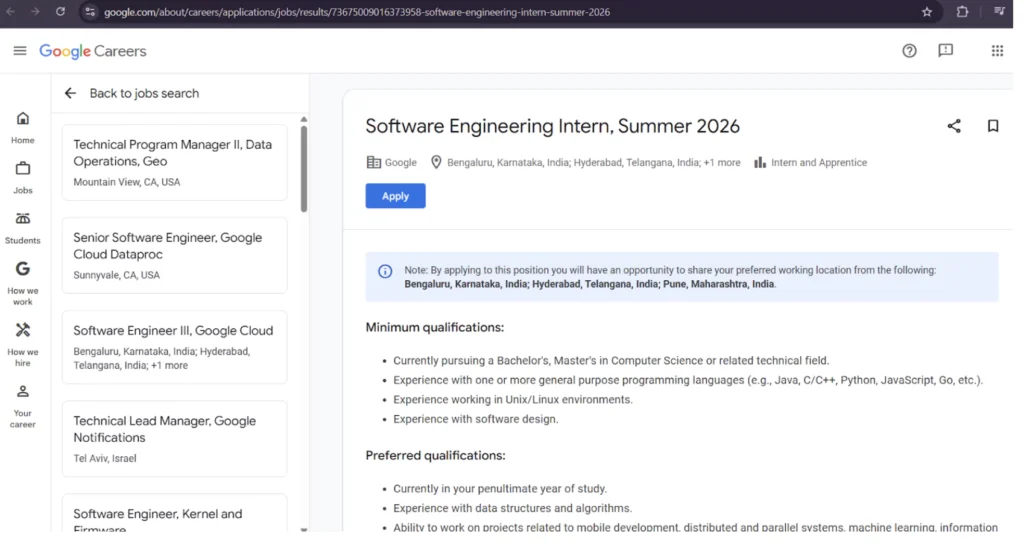The image size is (1024, 546).
Task: Click 'Minimum qualifications:' heading
Action: (435, 327)
